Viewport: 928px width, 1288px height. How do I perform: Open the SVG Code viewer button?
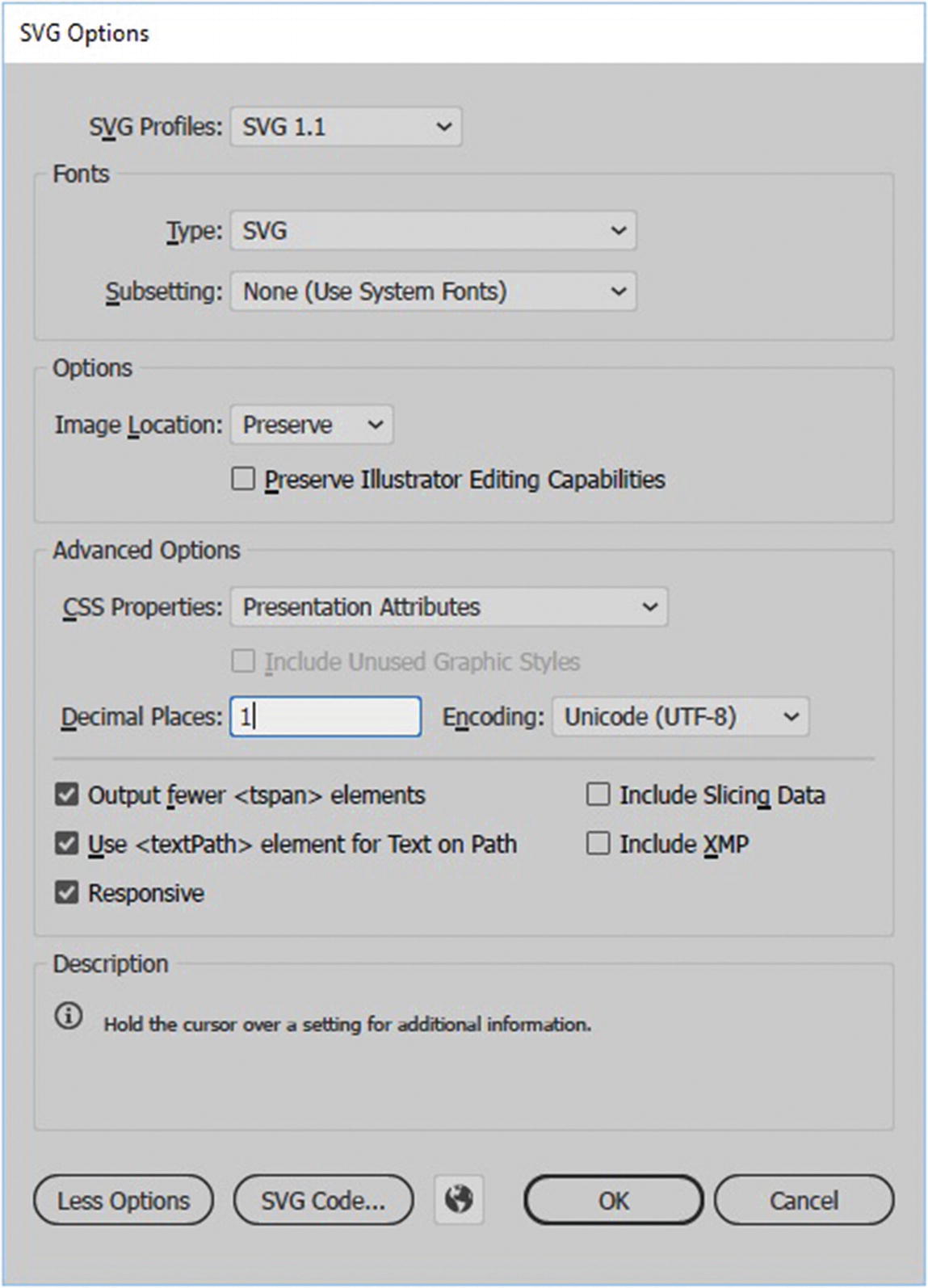click(323, 1200)
